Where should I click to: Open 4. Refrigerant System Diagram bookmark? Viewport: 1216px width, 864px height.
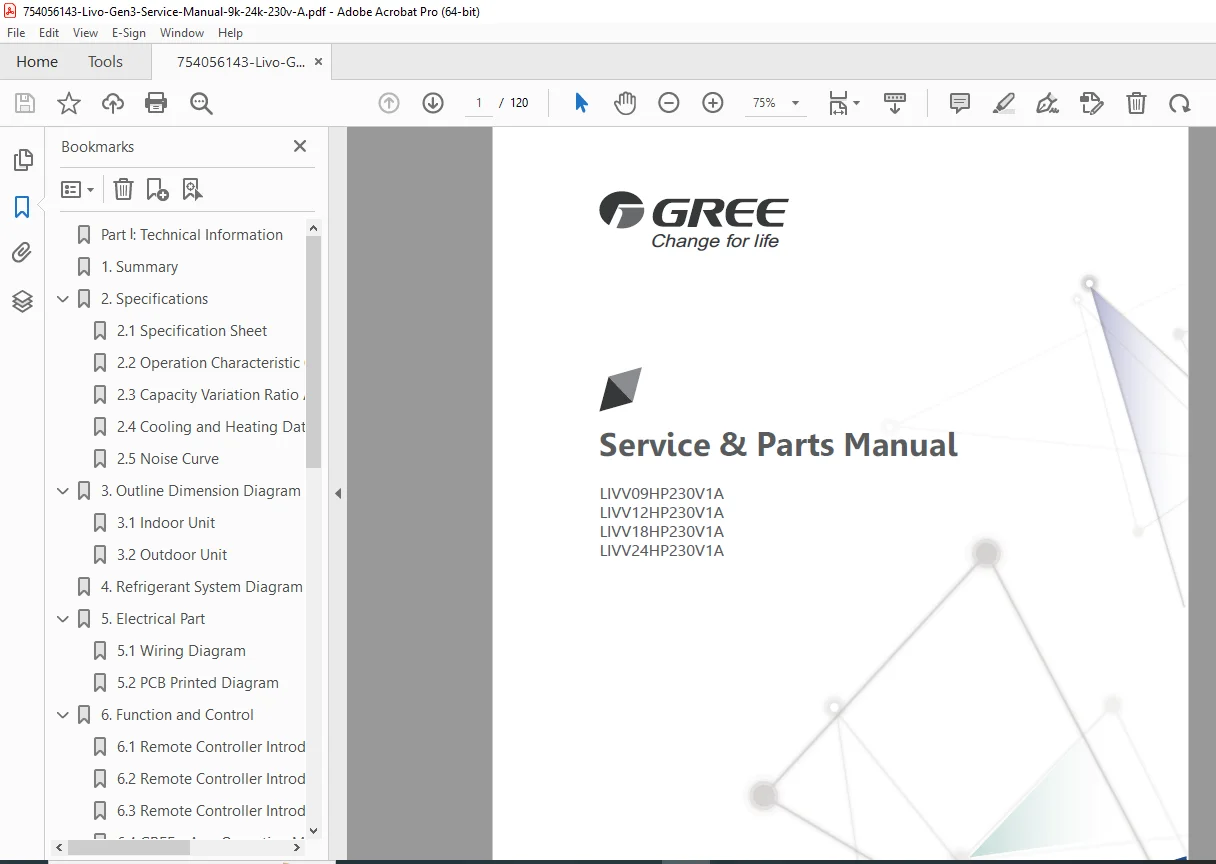pyautogui.click(x=201, y=587)
